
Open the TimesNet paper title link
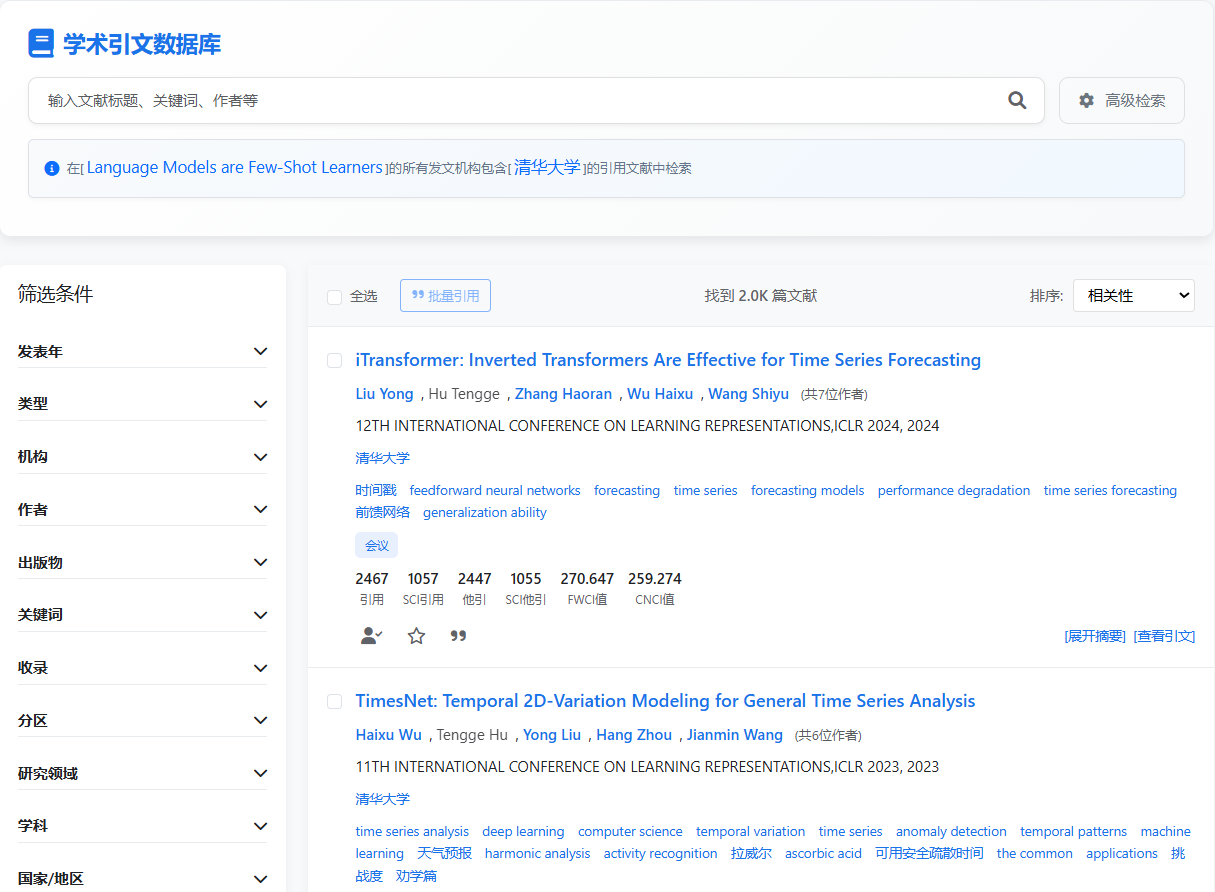(665, 701)
